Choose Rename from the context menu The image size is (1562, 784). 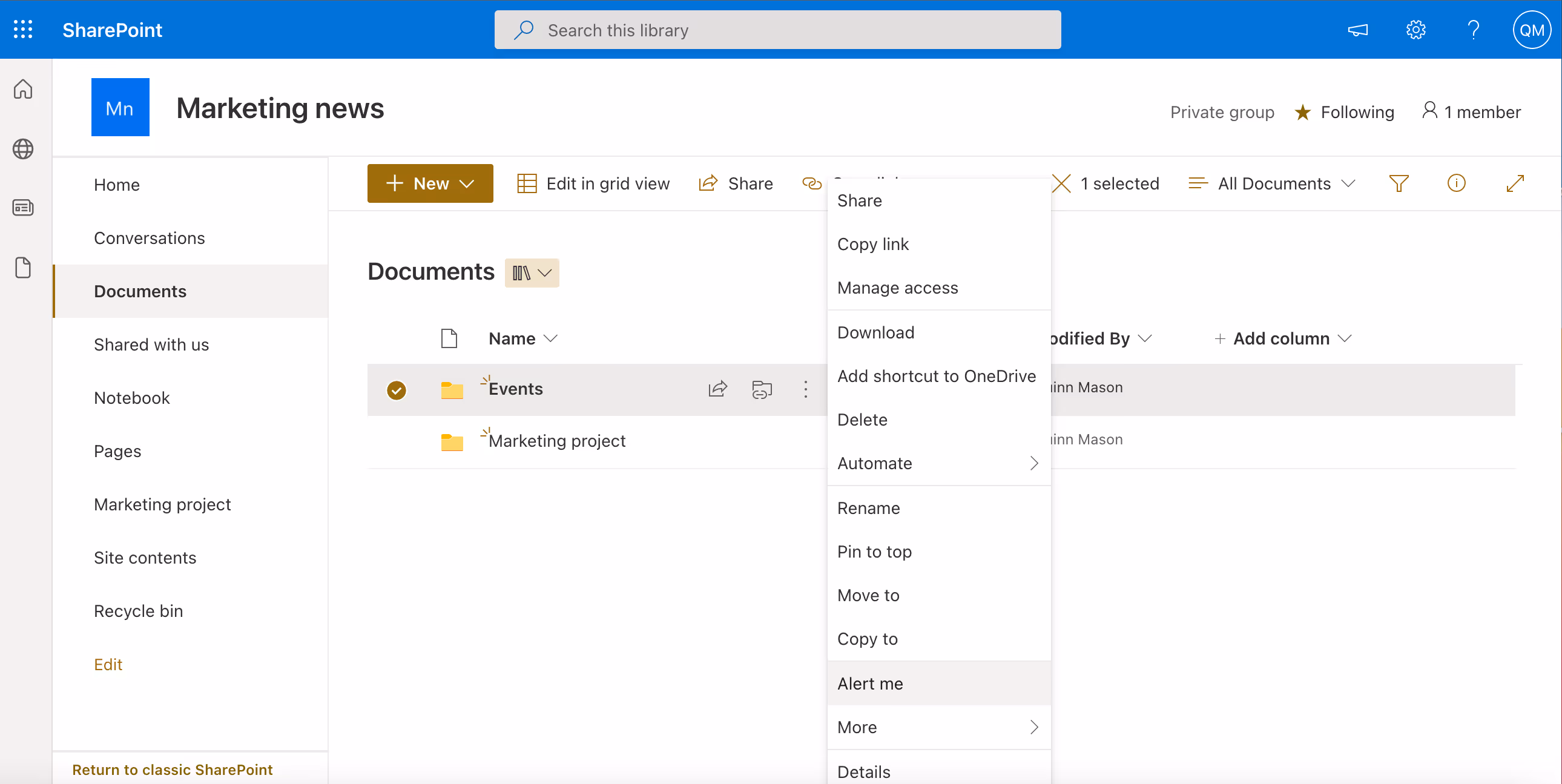tap(868, 508)
